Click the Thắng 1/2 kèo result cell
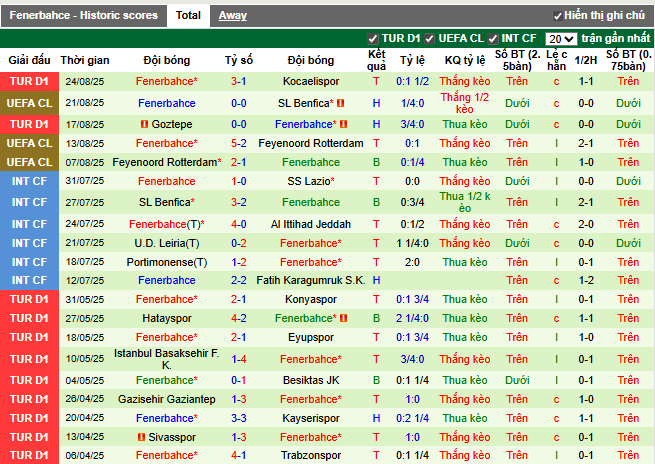 click(x=465, y=103)
